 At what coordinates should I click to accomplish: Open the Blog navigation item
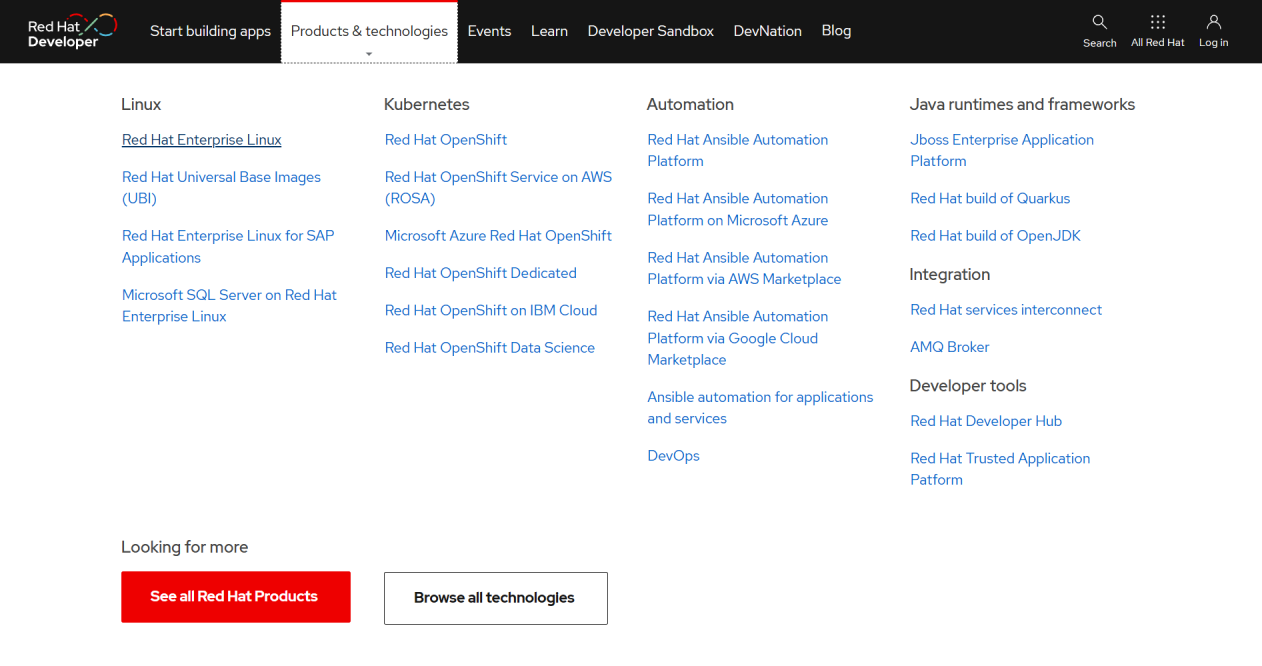coord(836,31)
